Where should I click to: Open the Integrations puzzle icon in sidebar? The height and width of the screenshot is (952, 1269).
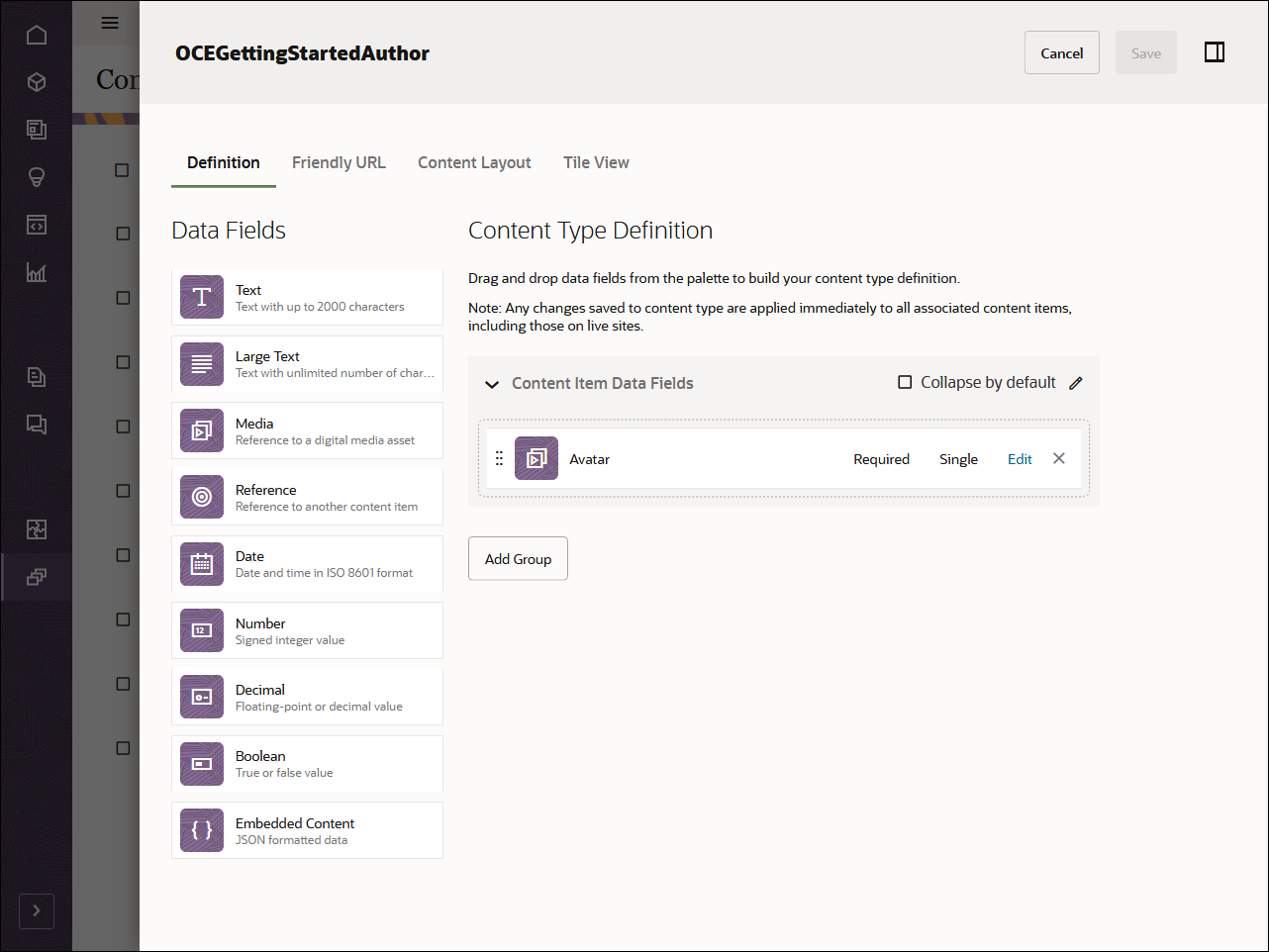pyautogui.click(x=37, y=529)
